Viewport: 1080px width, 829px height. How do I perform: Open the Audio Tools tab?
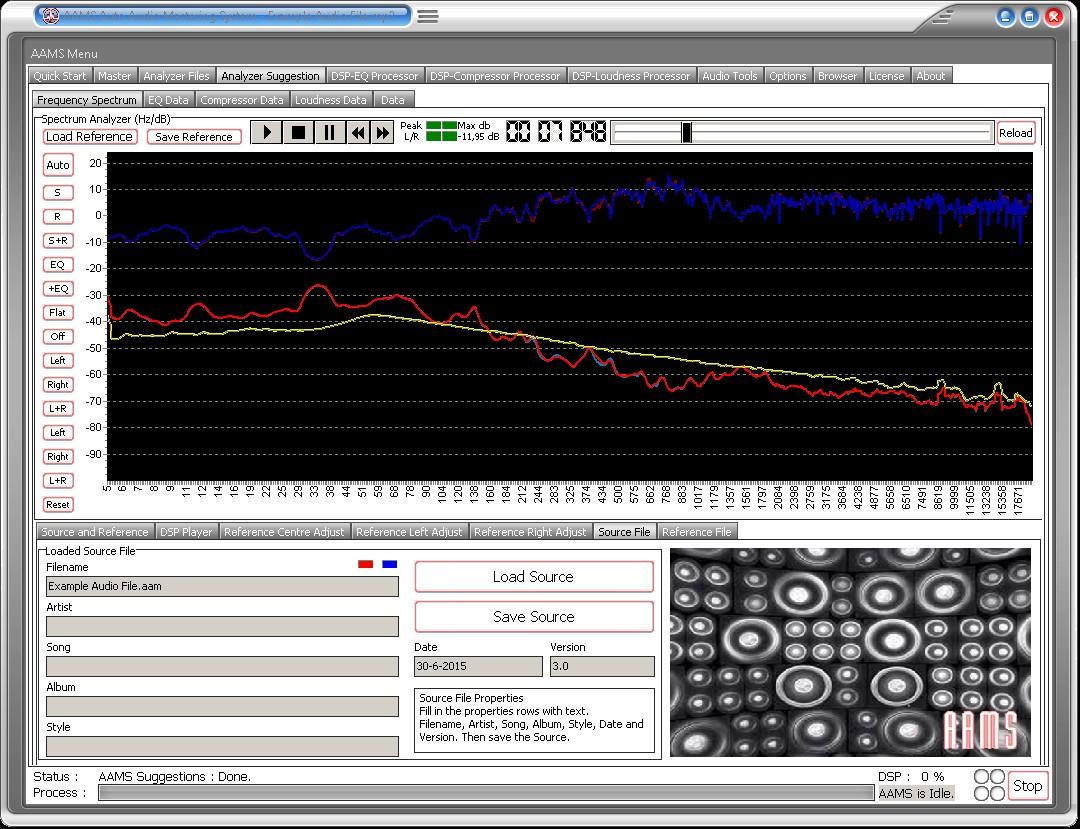coord(729,76)
